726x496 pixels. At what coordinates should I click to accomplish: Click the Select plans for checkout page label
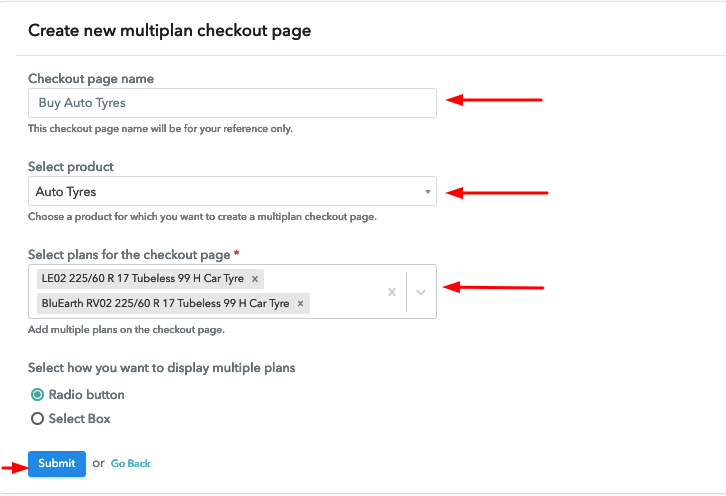tap(129, 255)
